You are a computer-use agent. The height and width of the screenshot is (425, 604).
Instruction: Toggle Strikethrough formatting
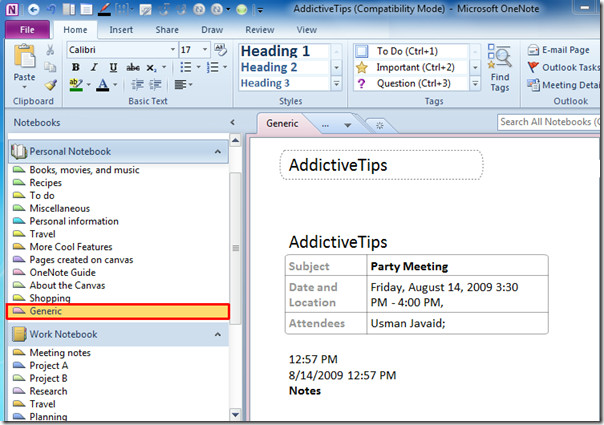pos(133,67)
